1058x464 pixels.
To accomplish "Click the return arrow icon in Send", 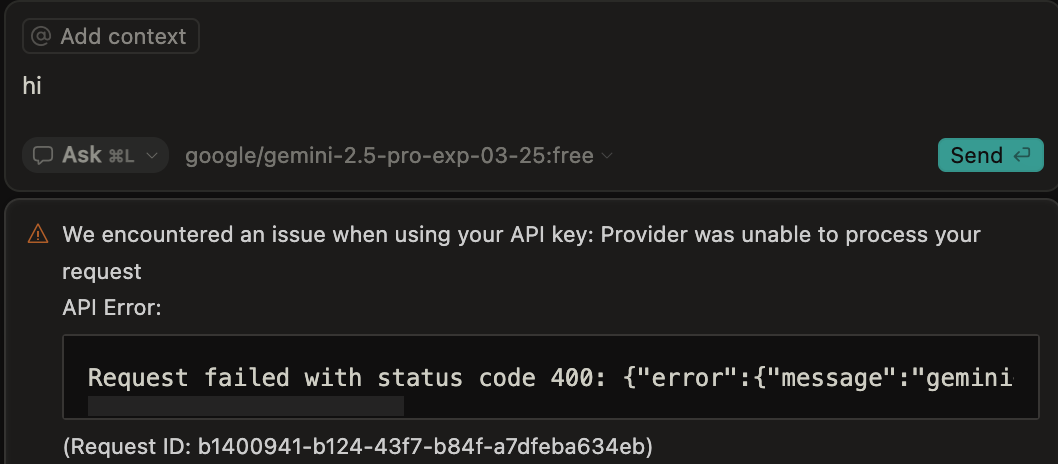I will coord(1022,155).
